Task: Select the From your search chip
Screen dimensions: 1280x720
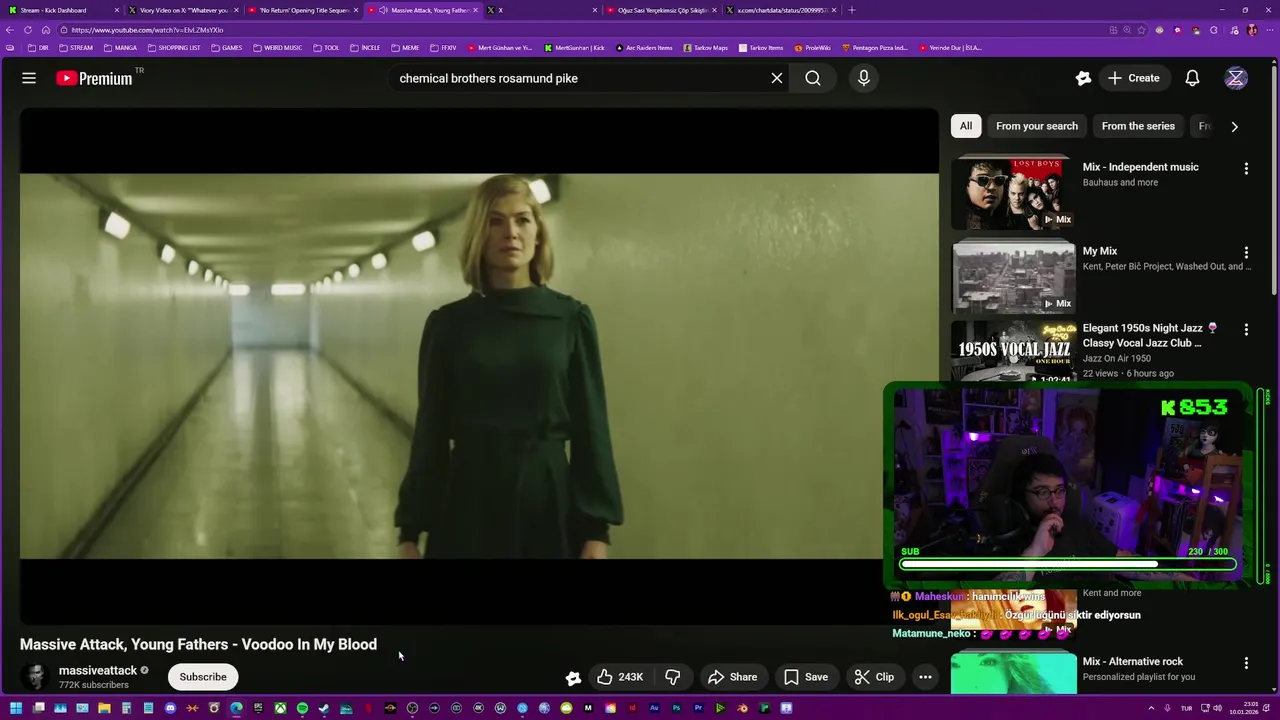Action: (1037, 126)
